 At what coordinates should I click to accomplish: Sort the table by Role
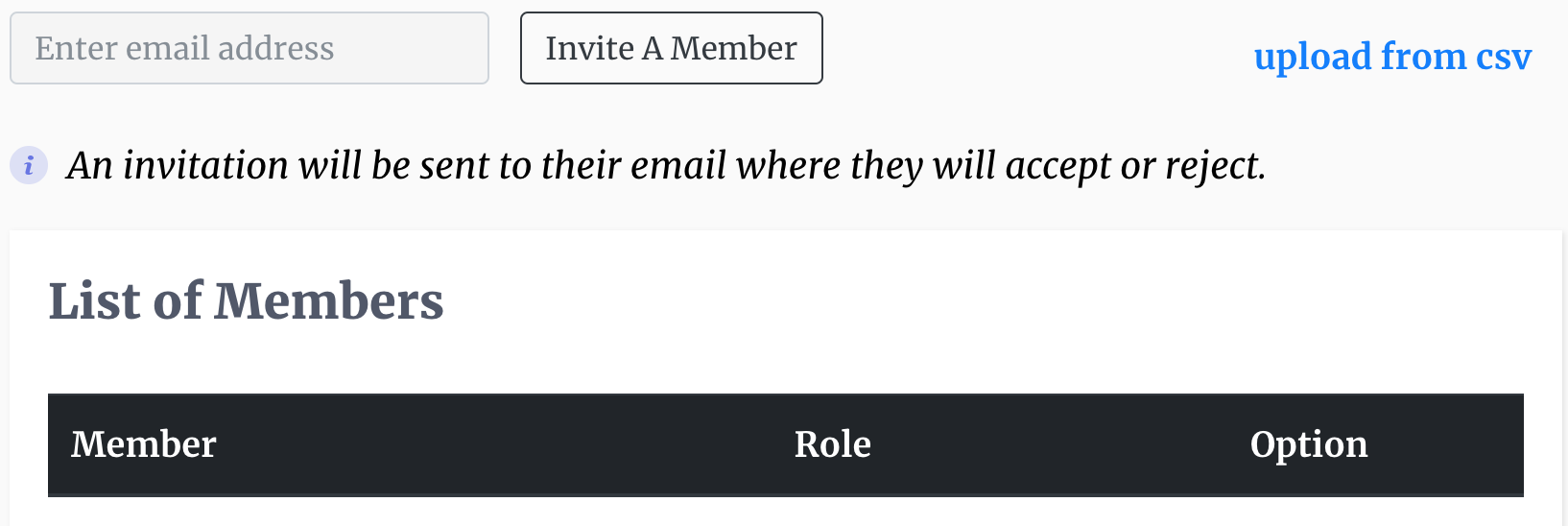point(833,444)
